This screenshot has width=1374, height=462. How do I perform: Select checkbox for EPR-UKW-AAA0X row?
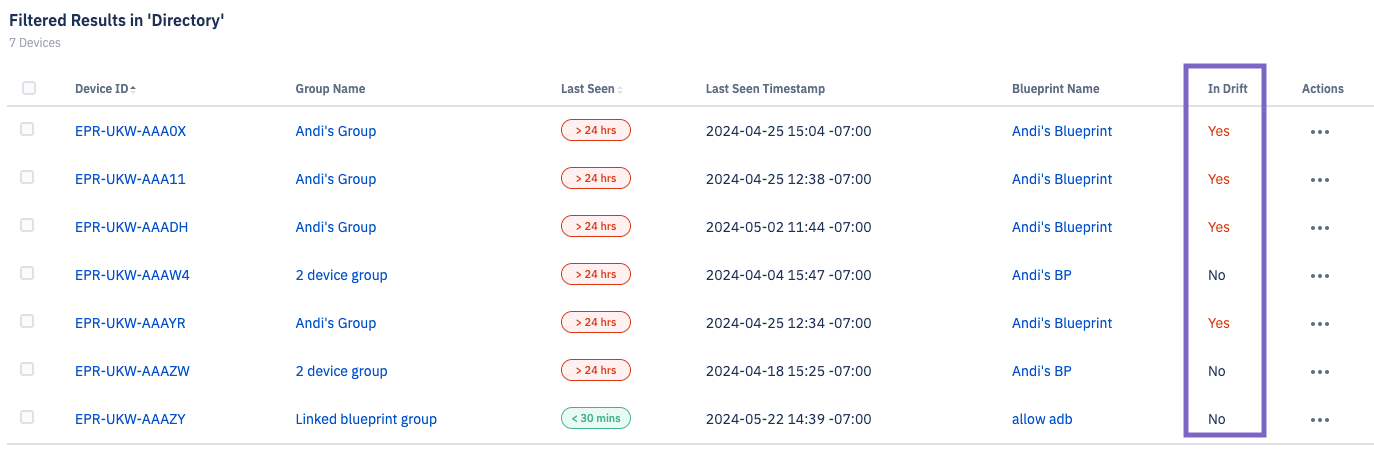pos(27,129)
